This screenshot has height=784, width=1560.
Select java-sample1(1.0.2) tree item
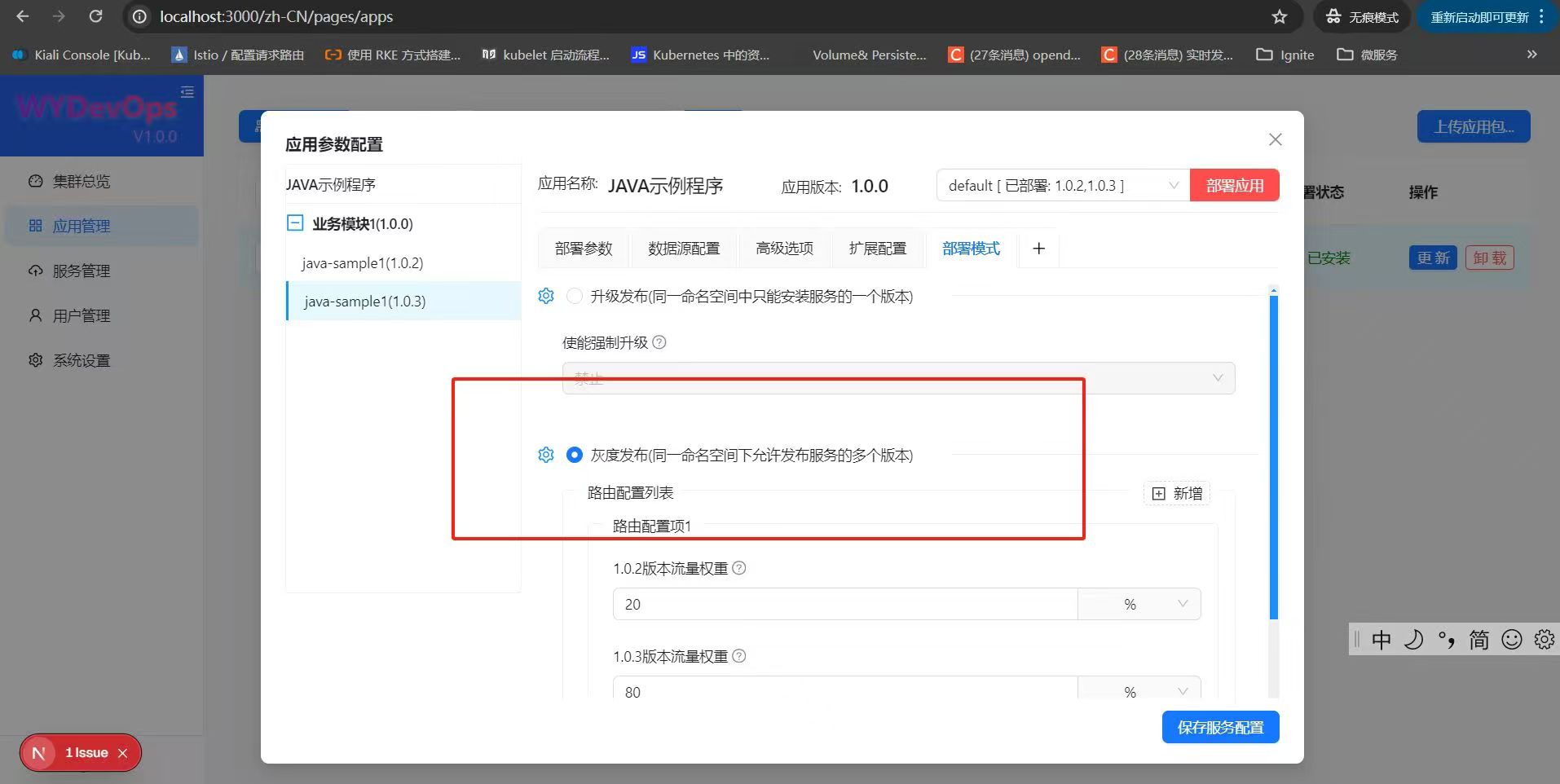tap(403, 262)
